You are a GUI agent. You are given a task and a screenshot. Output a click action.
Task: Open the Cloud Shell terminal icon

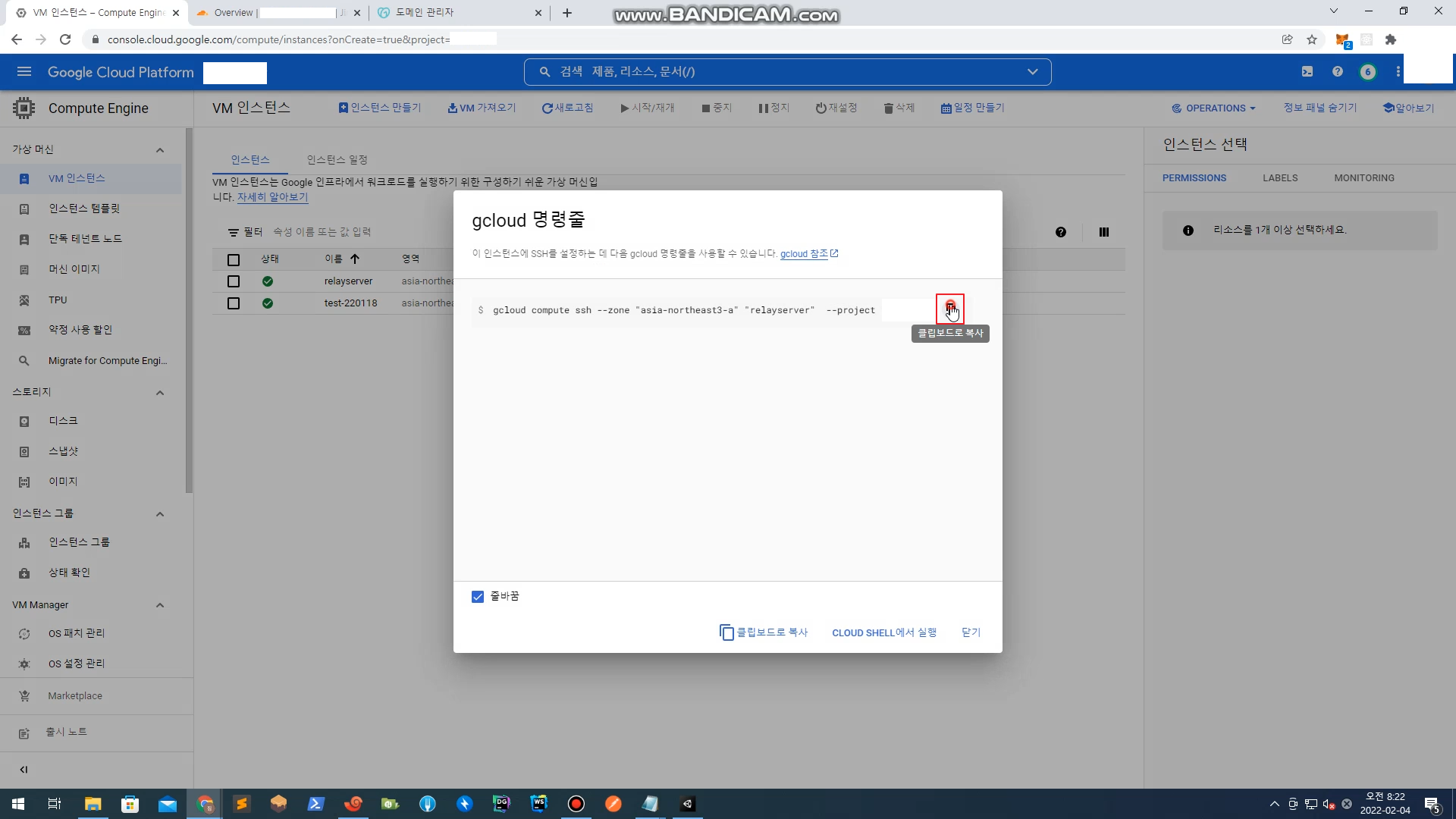[1307, 71]
